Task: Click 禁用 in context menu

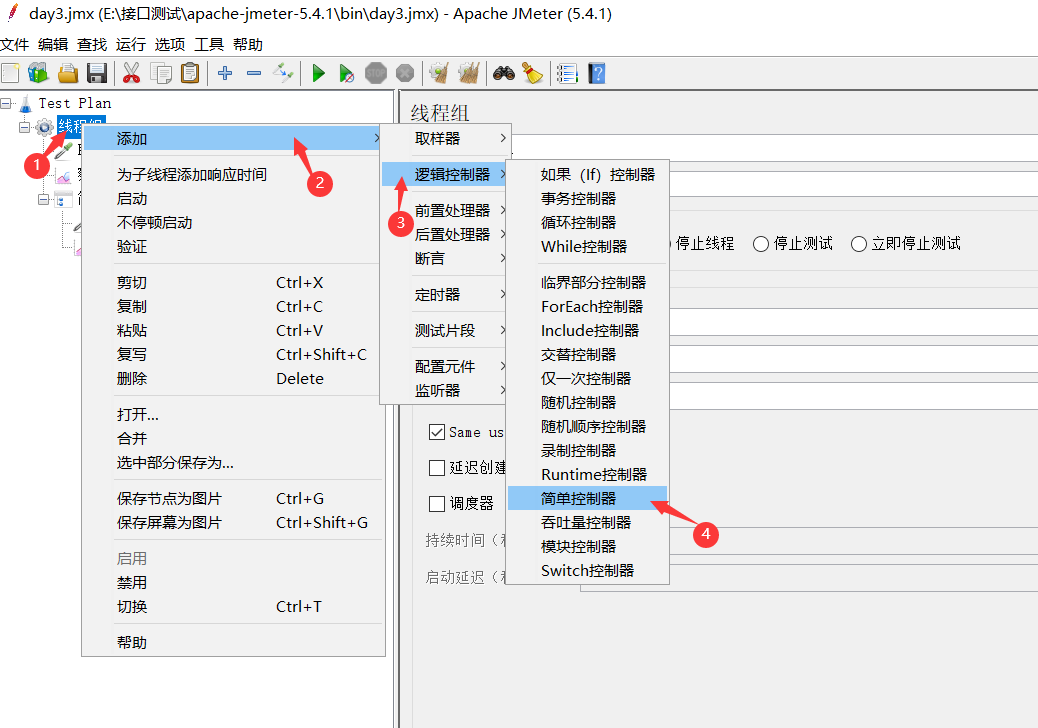Action: (x=233, y=582)
